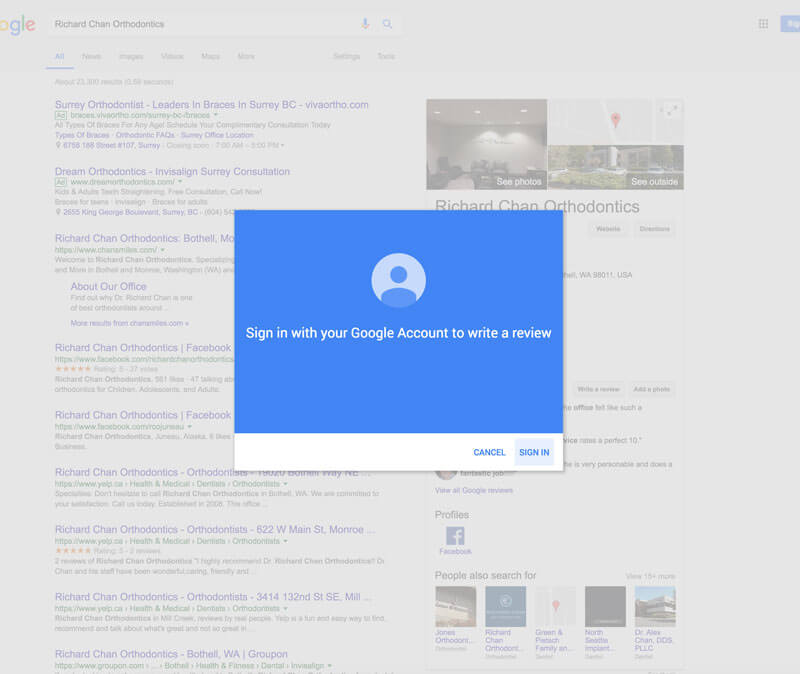The height and width of the screenshot is (674, 800).
Task: Click View all Google reviews
Action: pyautogui.click(x=473, y=490)
